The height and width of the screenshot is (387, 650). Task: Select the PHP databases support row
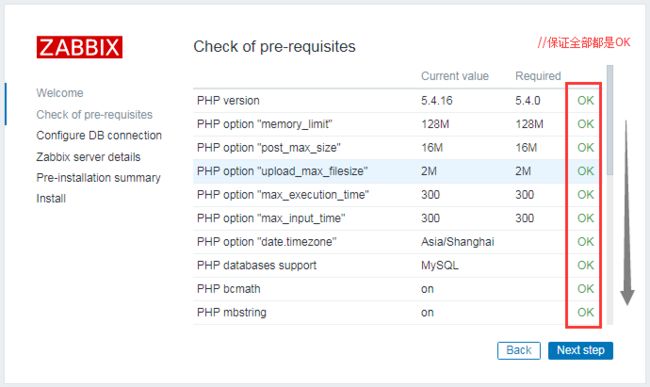pos(395,266)
